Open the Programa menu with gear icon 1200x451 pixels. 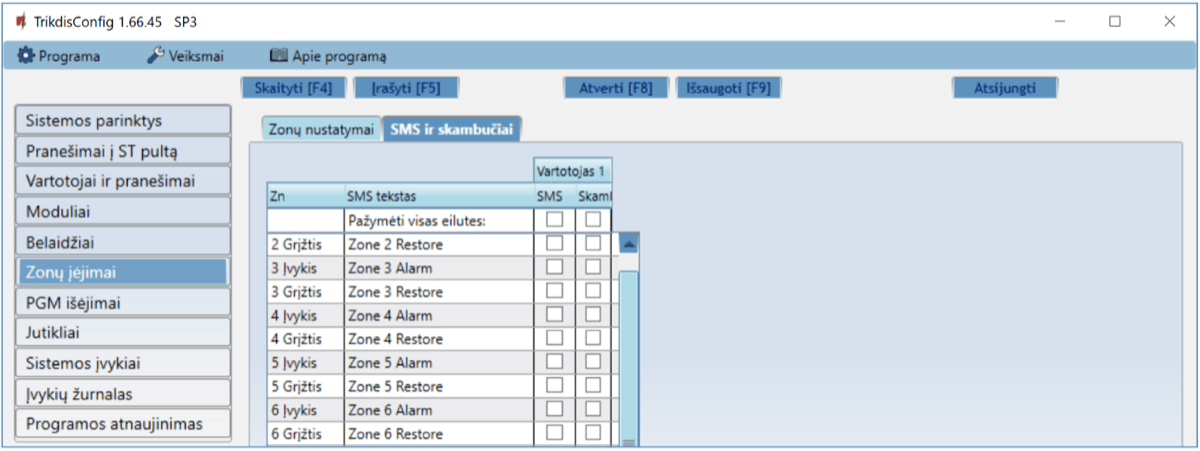(59, 56)
